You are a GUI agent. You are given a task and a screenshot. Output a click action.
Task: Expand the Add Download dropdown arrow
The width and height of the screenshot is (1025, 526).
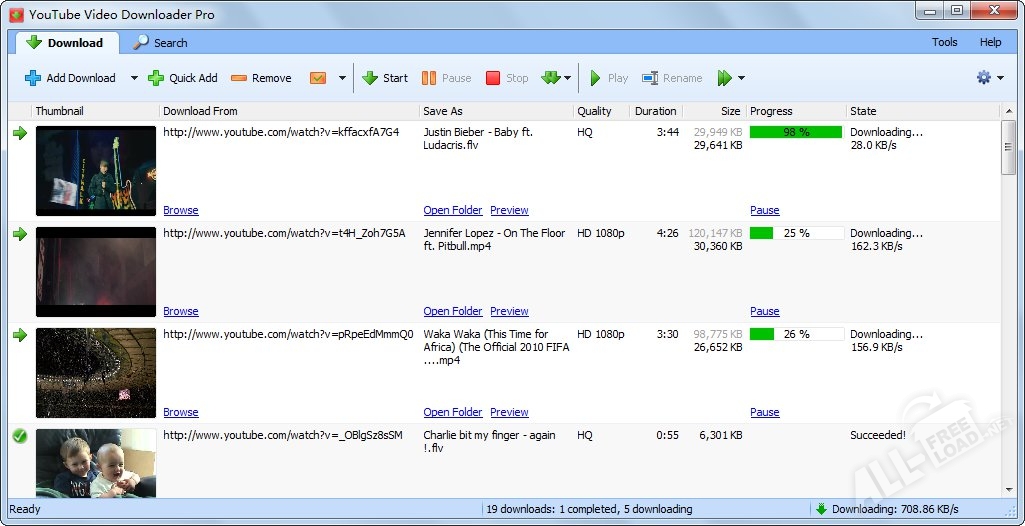coord(134,78)
